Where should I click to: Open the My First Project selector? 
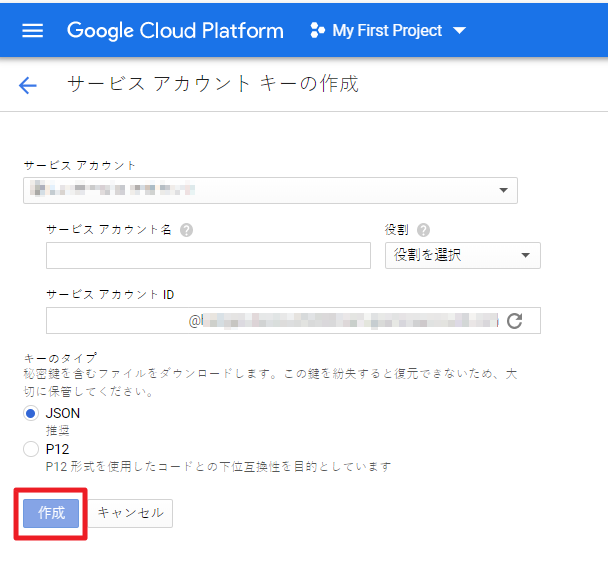pyautogui.click(x=386, y=30)
